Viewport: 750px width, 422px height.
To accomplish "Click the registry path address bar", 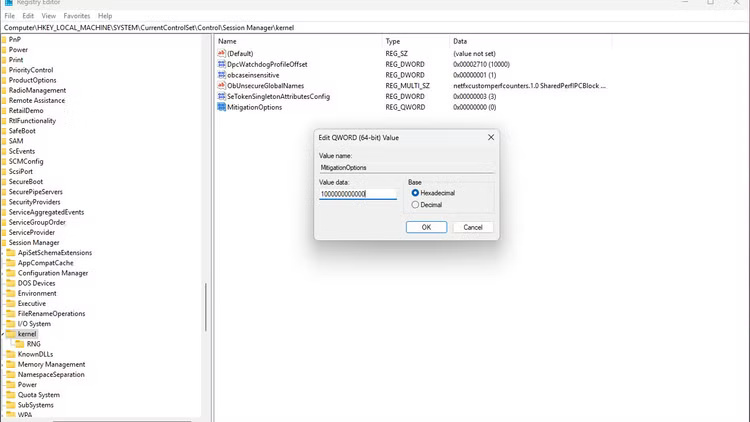I will [375, 28].
